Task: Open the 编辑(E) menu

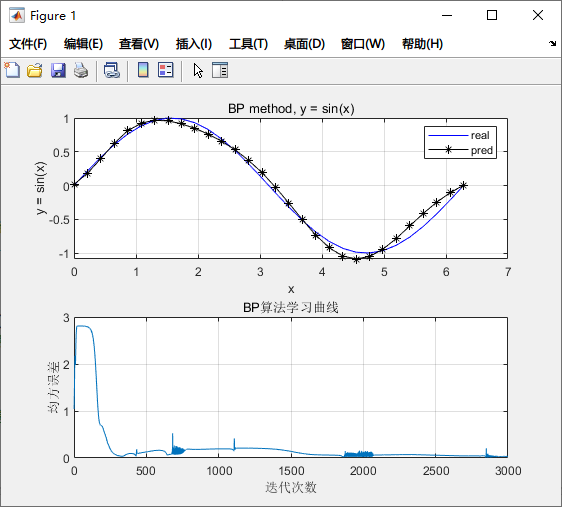Action: tap(84, 44)
